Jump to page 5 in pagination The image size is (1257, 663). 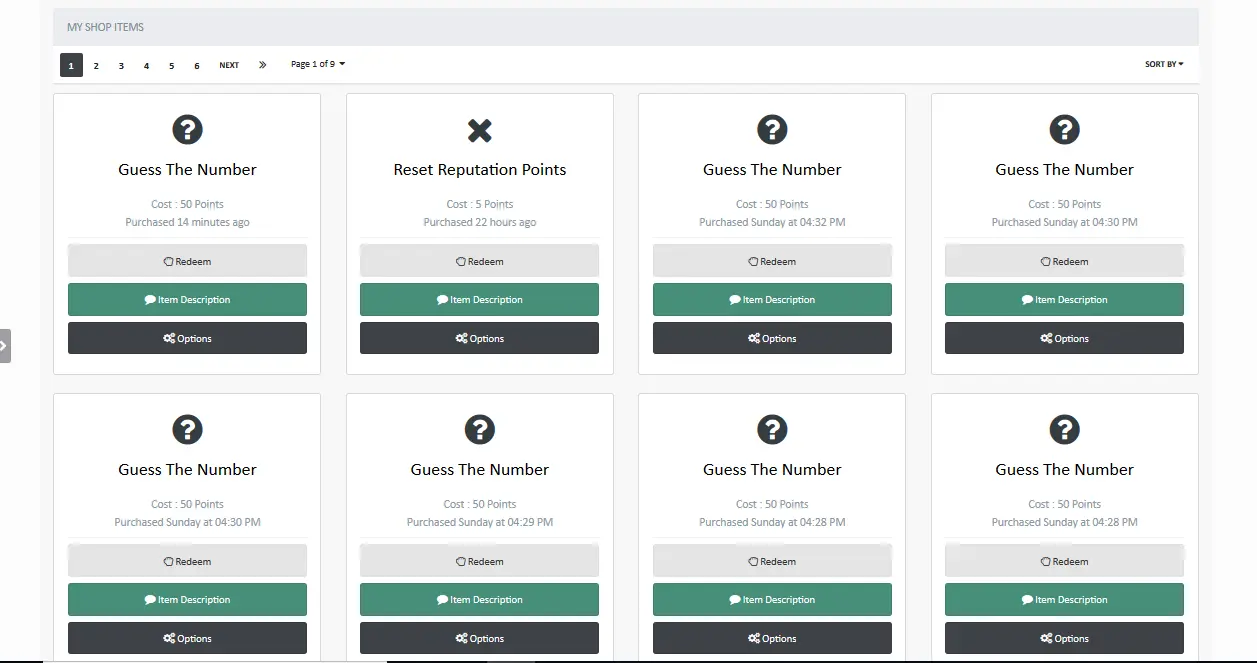[x=171, y=66]
